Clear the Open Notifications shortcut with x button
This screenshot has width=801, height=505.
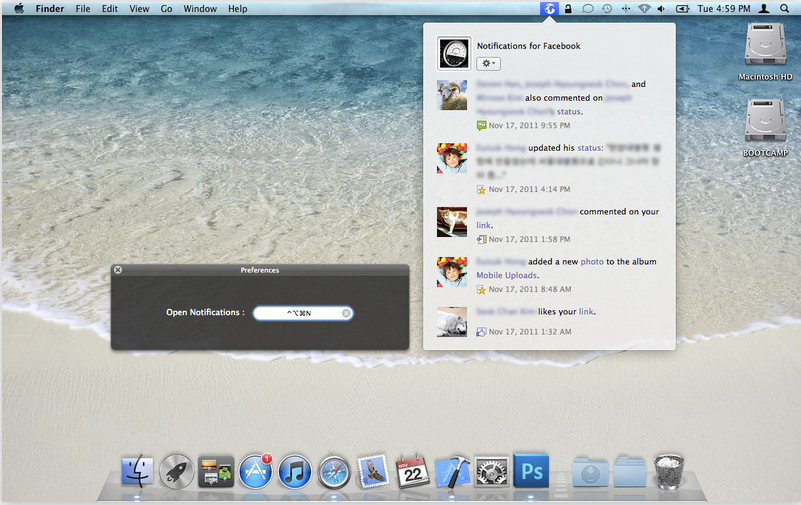pyautogui.click(x=346, y=313)
